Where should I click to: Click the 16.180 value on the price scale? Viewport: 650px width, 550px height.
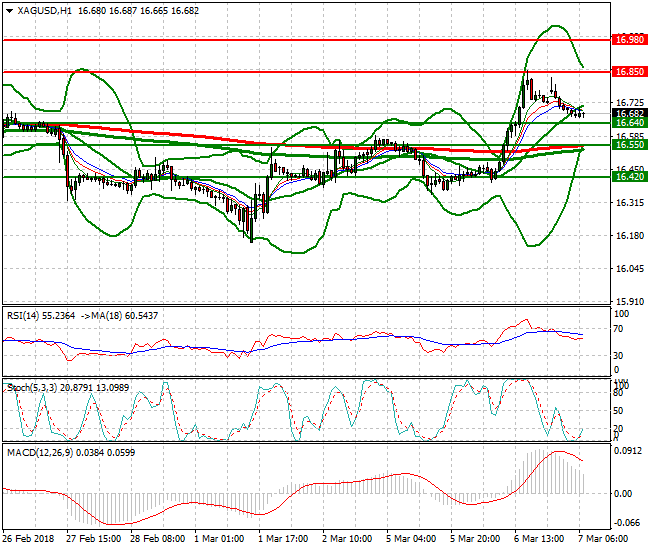click(x=628, y=236)
